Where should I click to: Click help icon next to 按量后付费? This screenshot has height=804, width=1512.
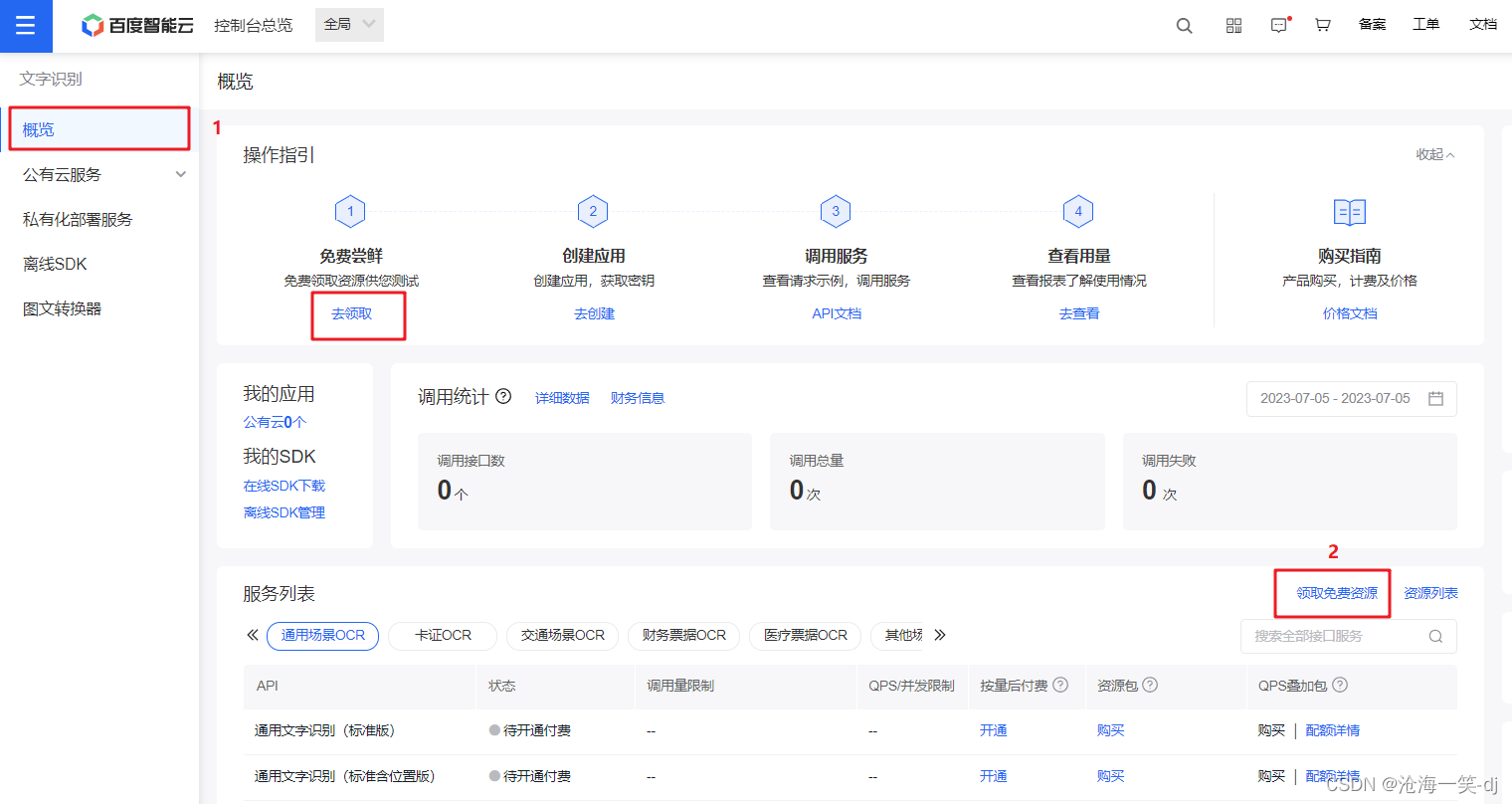click(x=1060, y=685)
